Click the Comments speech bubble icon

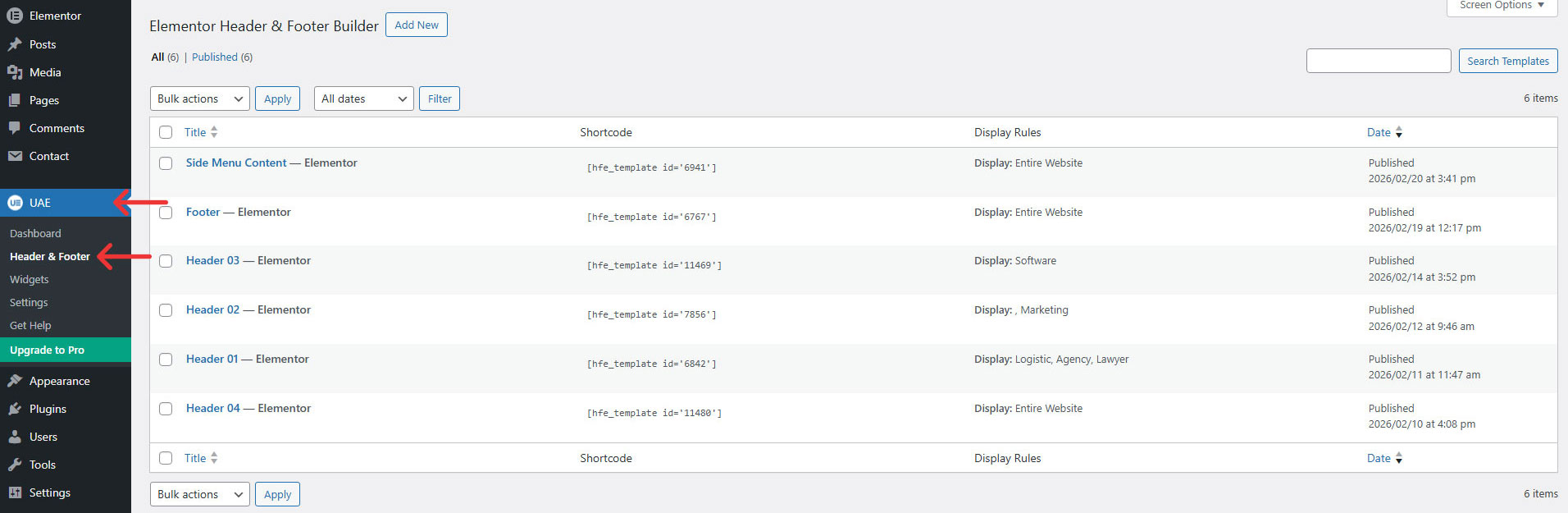pos(15,128)
